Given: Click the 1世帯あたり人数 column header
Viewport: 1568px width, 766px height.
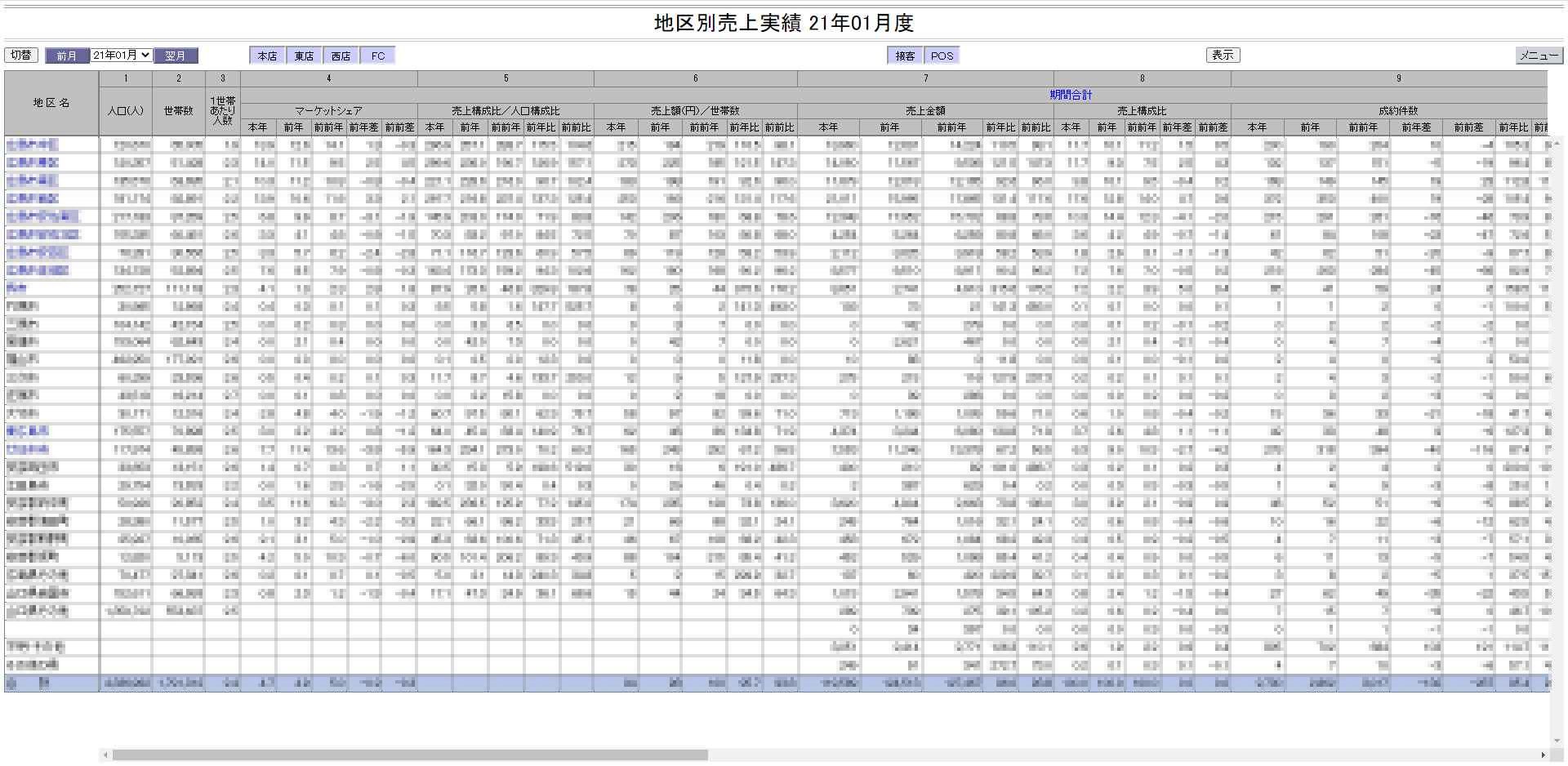Looking at the screenshot, I should 222,111.
